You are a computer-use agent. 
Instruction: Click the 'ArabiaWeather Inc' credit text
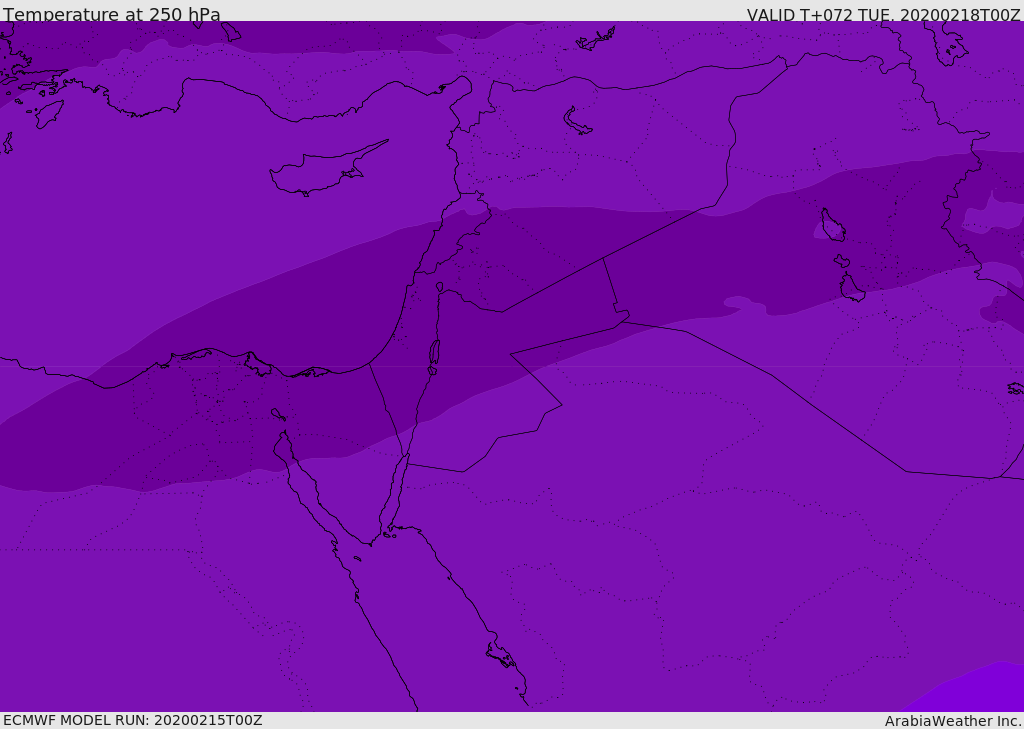953,721
